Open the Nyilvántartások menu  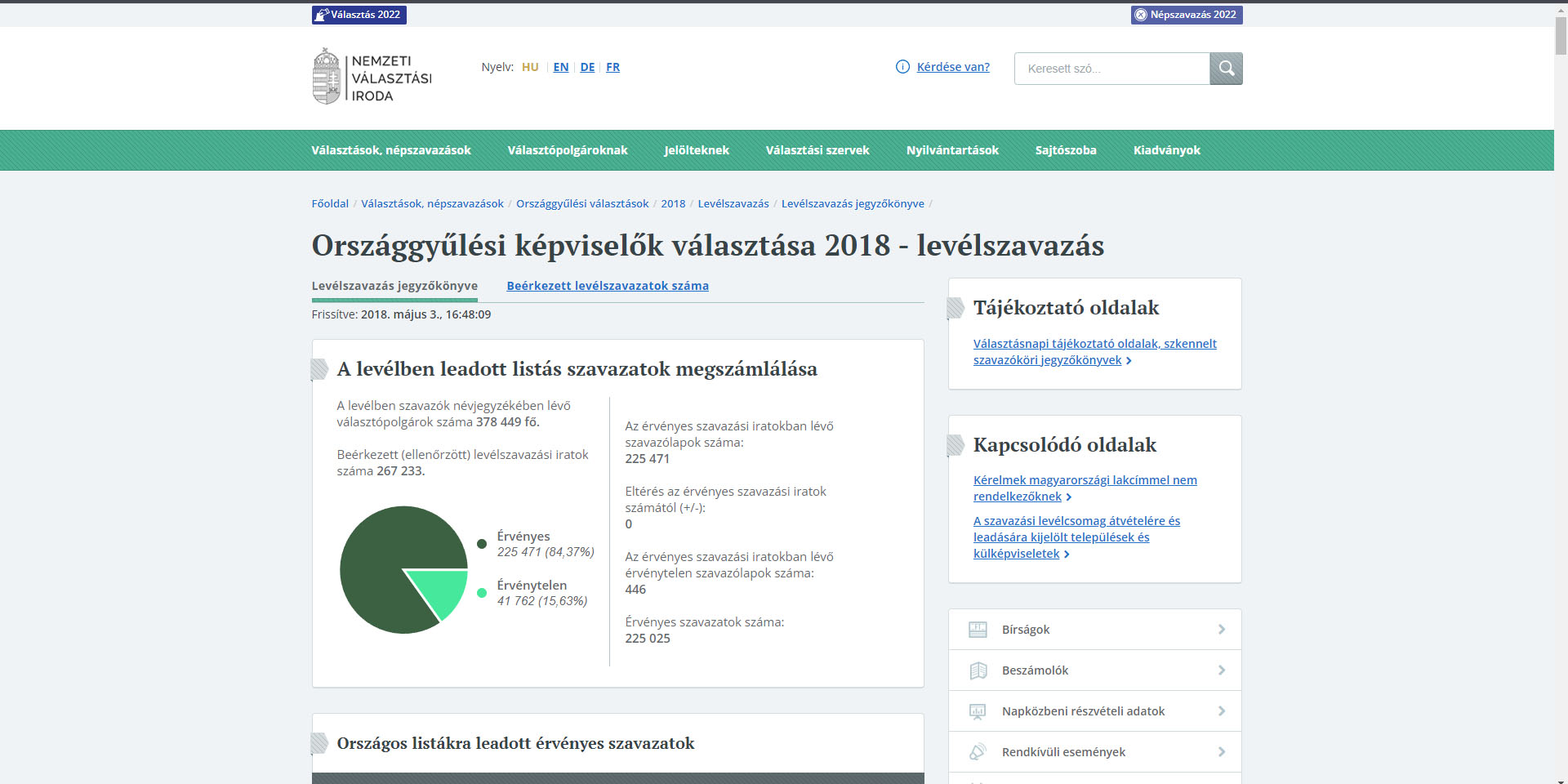[x=952, y=150]
